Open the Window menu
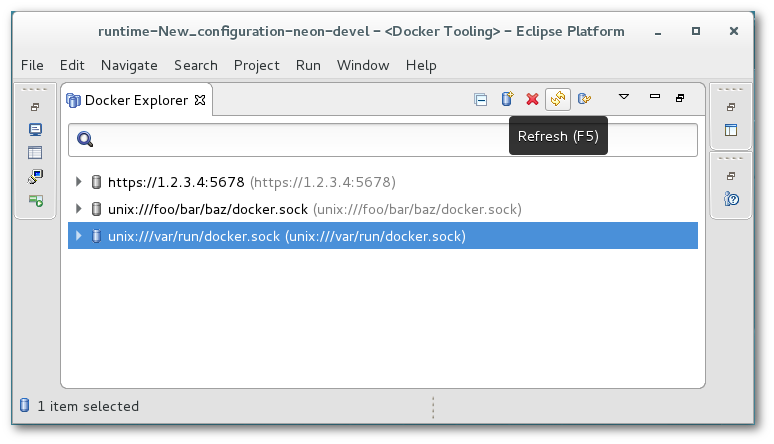This screenshot has width=774, height=444. pos(363,65)
